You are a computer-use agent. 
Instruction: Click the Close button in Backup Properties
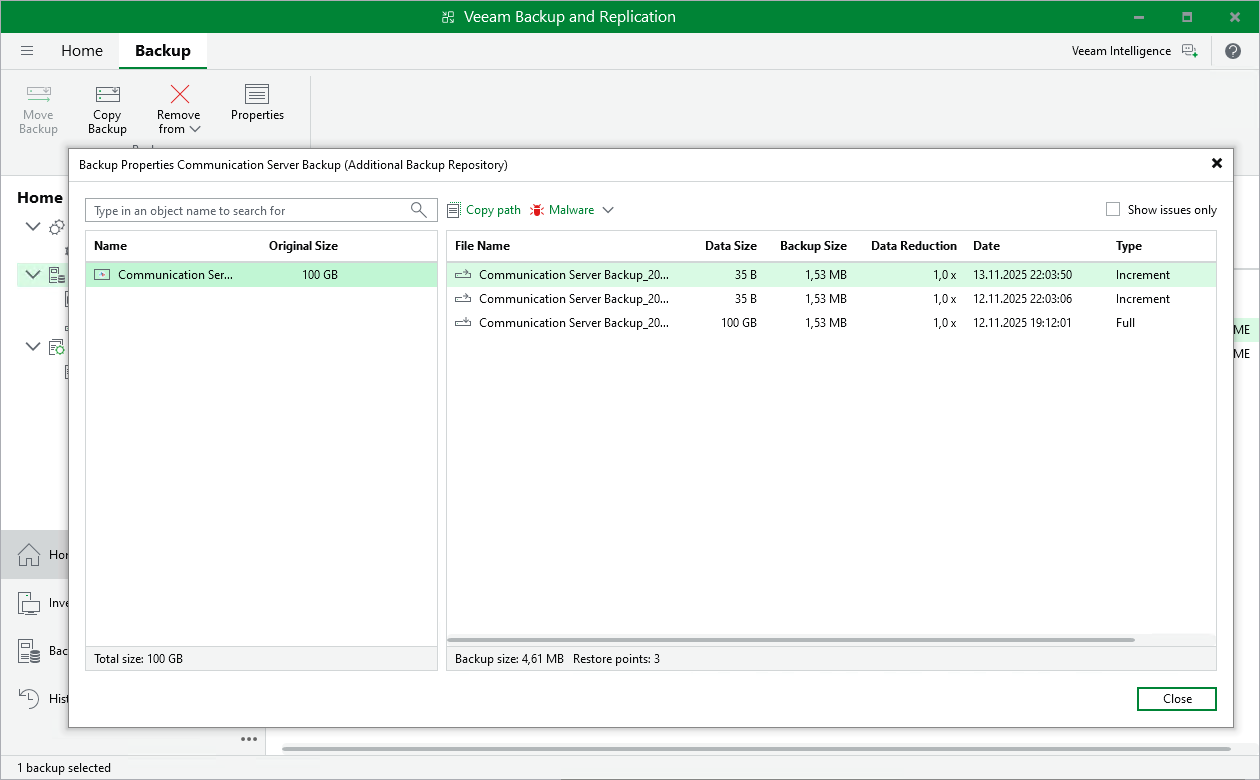[1176, 699]
